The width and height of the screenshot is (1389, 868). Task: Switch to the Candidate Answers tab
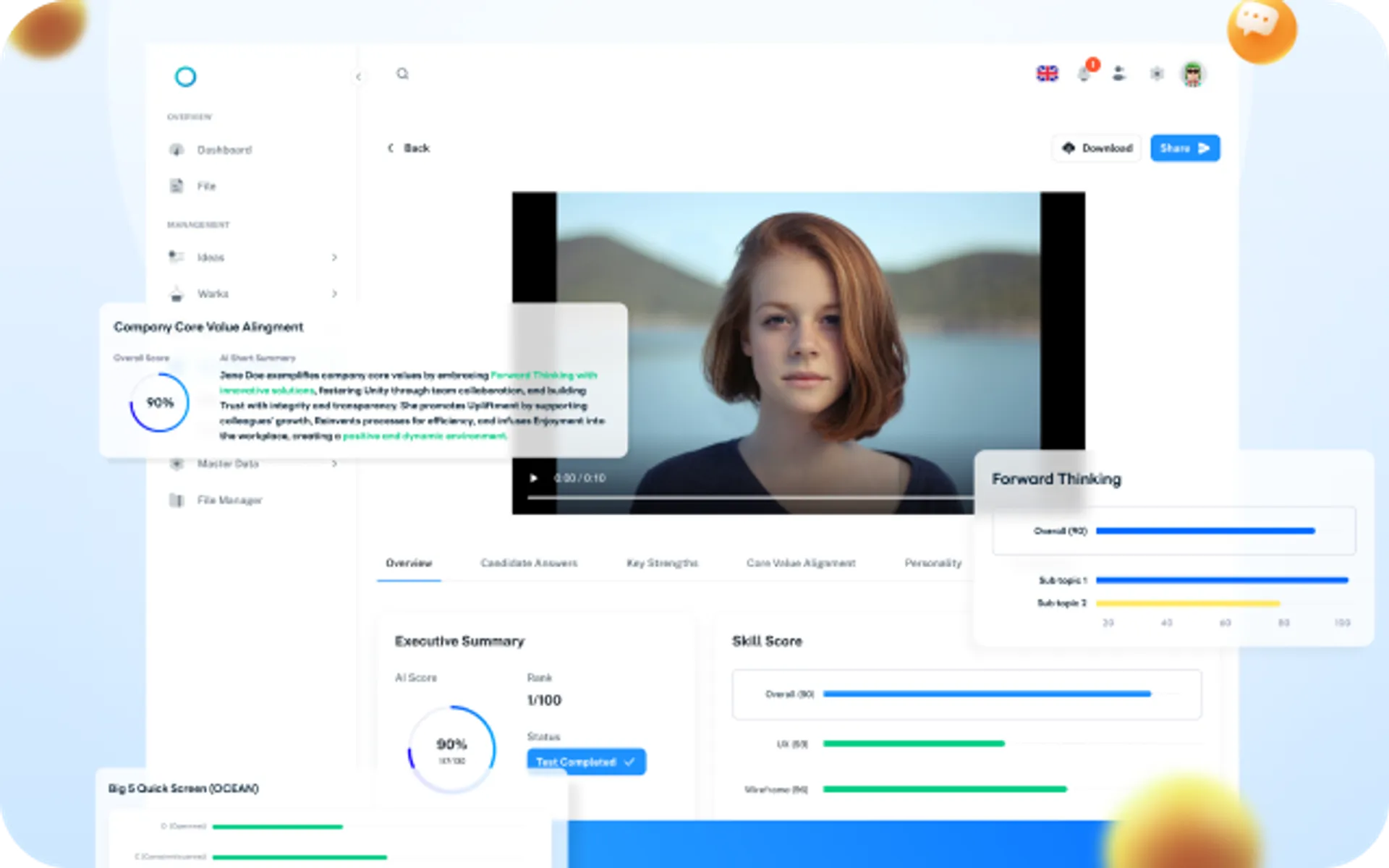(x=529, y=563)
